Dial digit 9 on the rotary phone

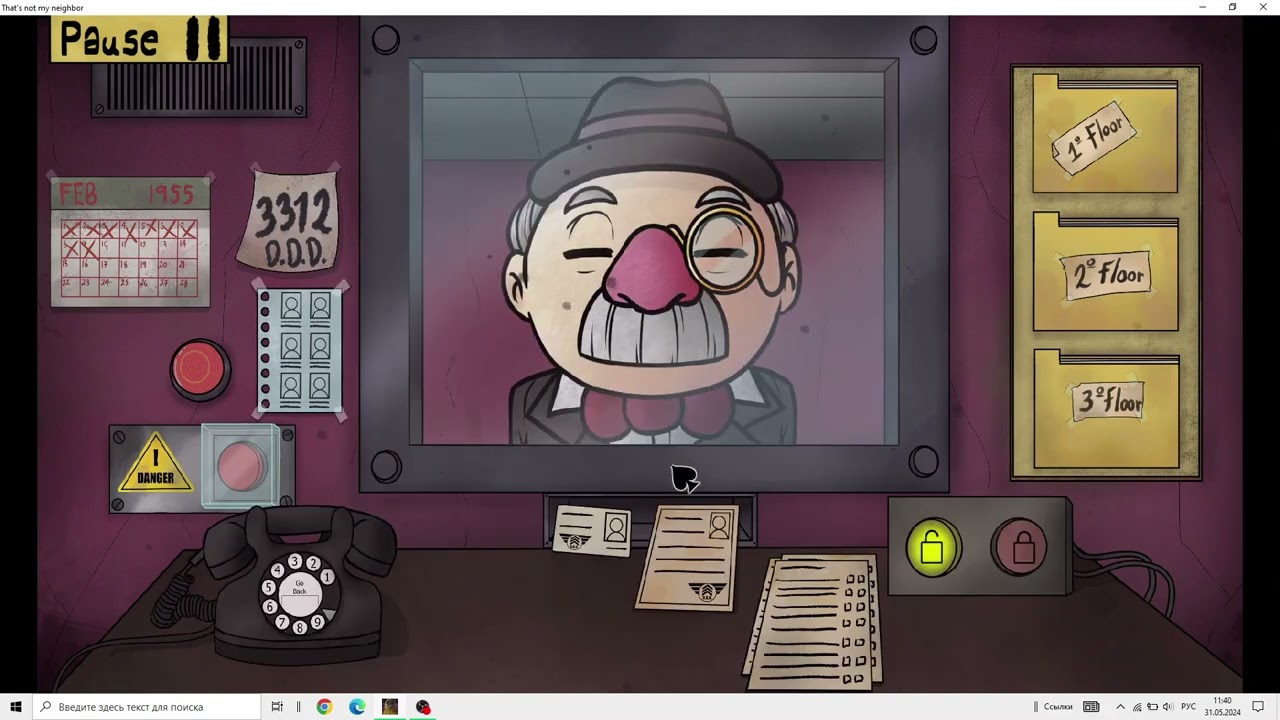317,622
